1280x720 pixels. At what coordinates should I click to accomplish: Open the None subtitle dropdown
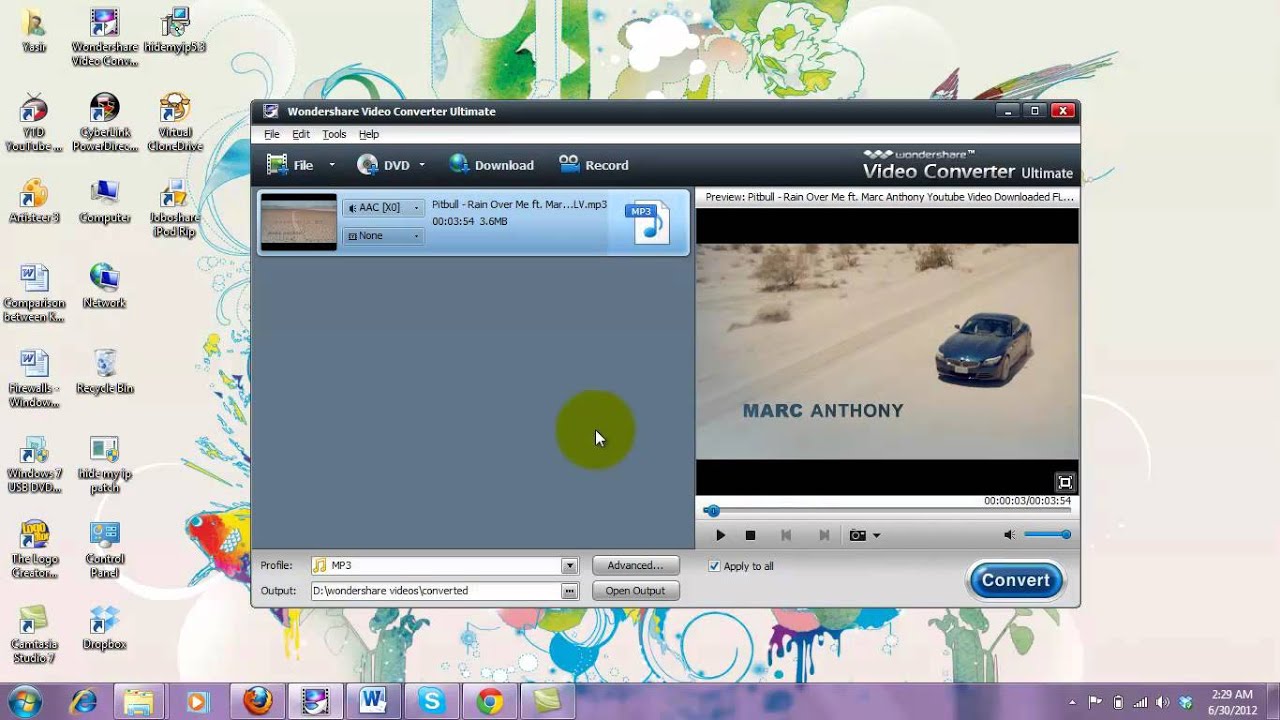(x=383, y=236)
